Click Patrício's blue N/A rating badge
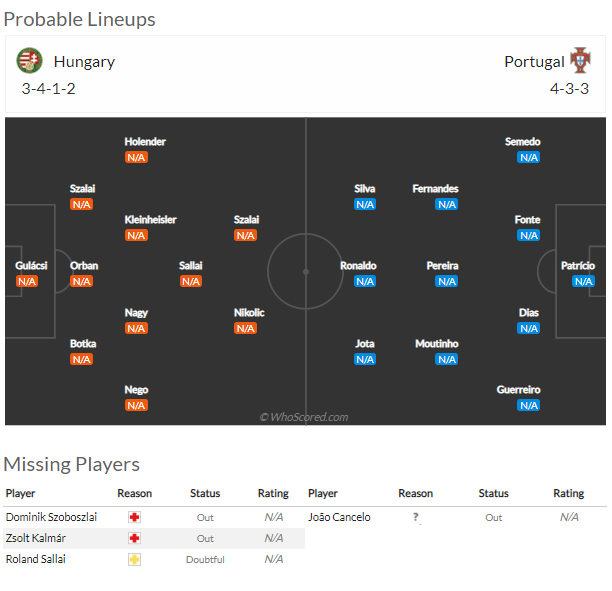Screen dimensions: 612x591 584,281
